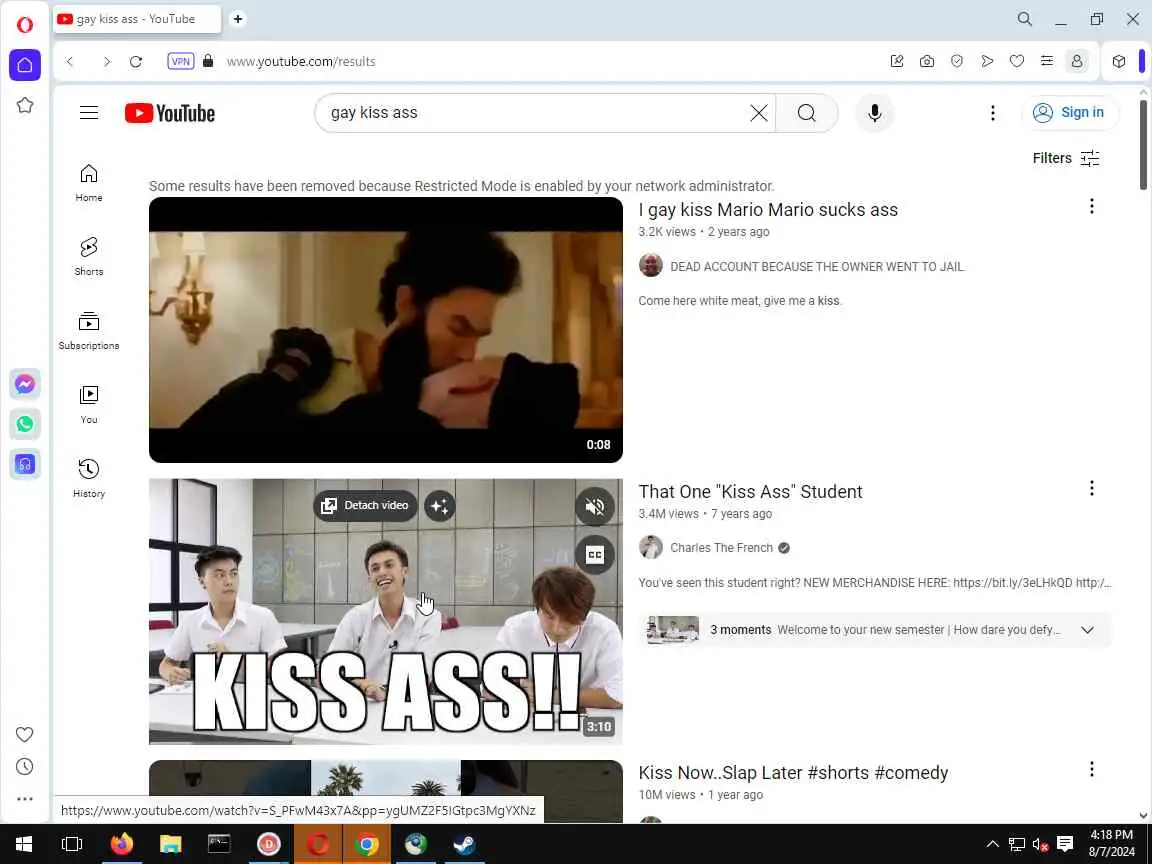Open the 0:08 Mario video thumbnail
The height and width of the screenshot is (864, 1152).
tap(386, 330)
